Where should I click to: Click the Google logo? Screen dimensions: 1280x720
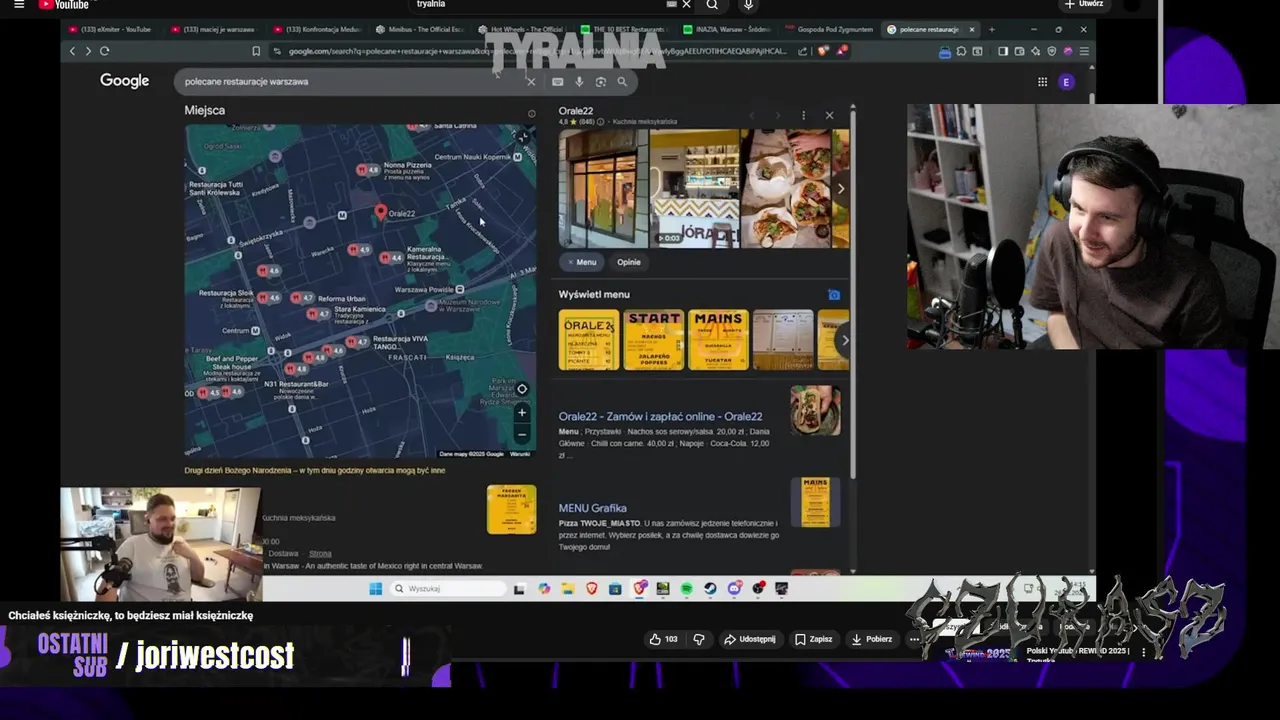[x=124, y=81]
